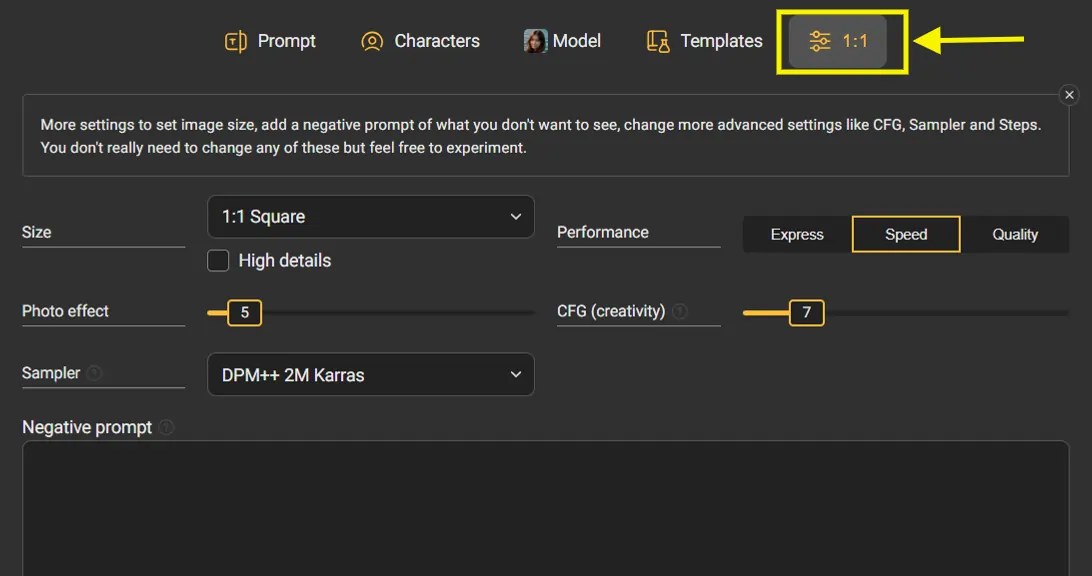
Task: Expand the Size dropdown chevron arrow
Action: click(515, 216)
